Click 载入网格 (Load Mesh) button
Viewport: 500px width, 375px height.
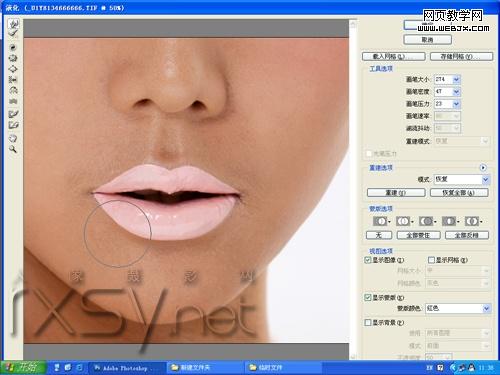click(x=394, y=56)
